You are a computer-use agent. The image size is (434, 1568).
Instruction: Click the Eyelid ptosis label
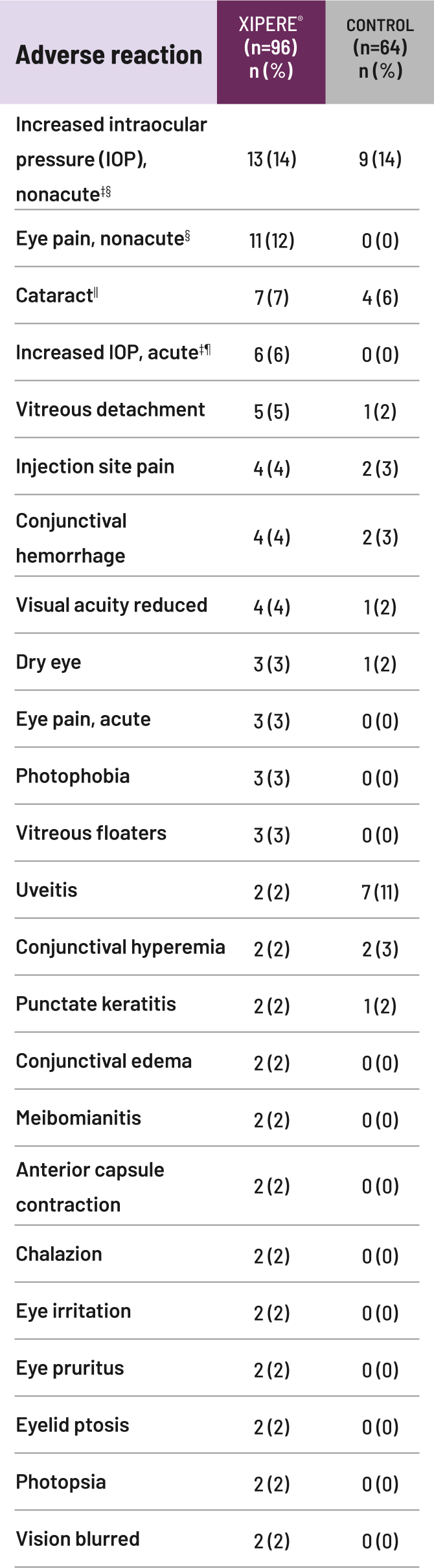click(x=73, y=1426)
